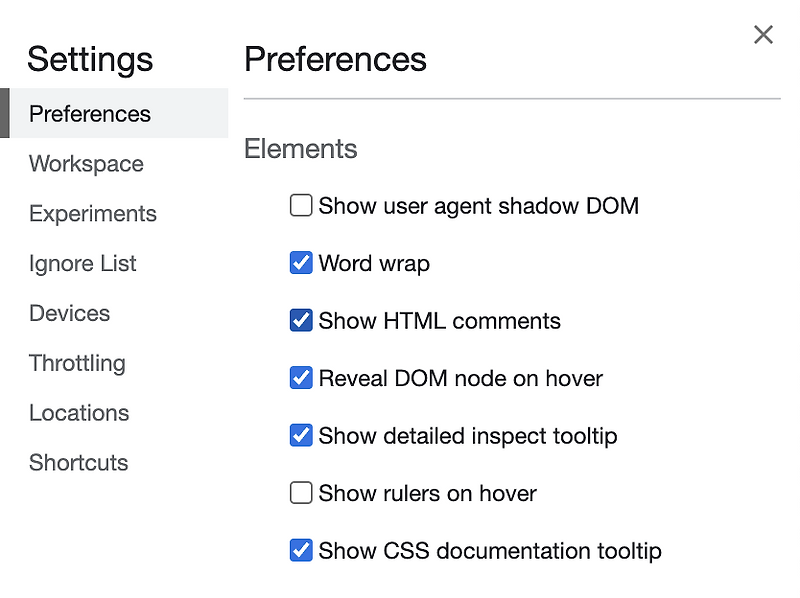The image size is (800, 598).
Task: Disable Show HTML comments checkbox
Action: [x=301, y=321]
